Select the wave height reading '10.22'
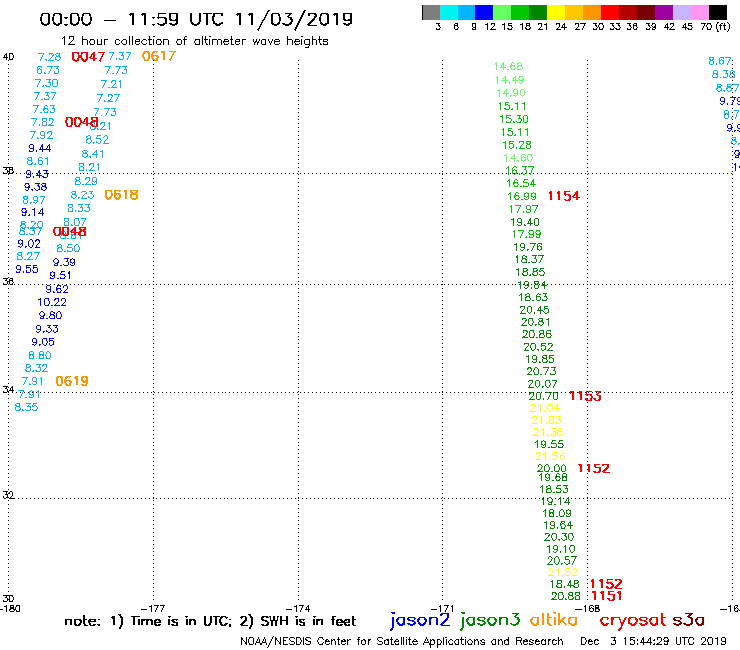The height and width of the screenshot is (650, 740). click(52, 302)
